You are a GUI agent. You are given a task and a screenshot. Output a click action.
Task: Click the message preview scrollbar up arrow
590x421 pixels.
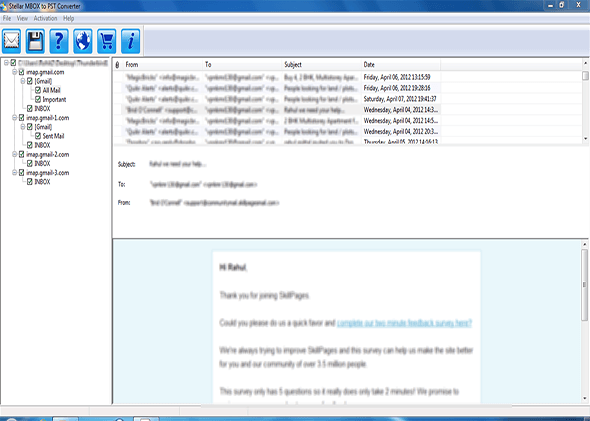pos(584,245)
